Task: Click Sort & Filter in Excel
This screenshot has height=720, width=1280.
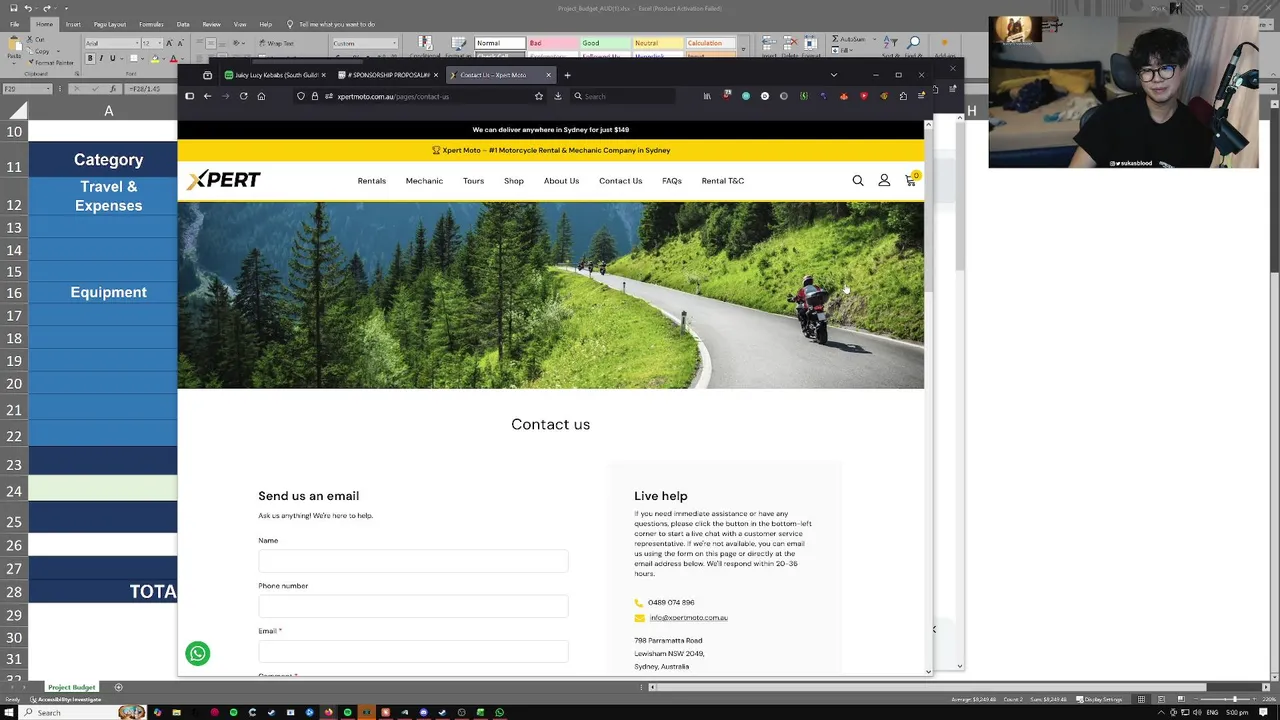Action: point(890,42)
